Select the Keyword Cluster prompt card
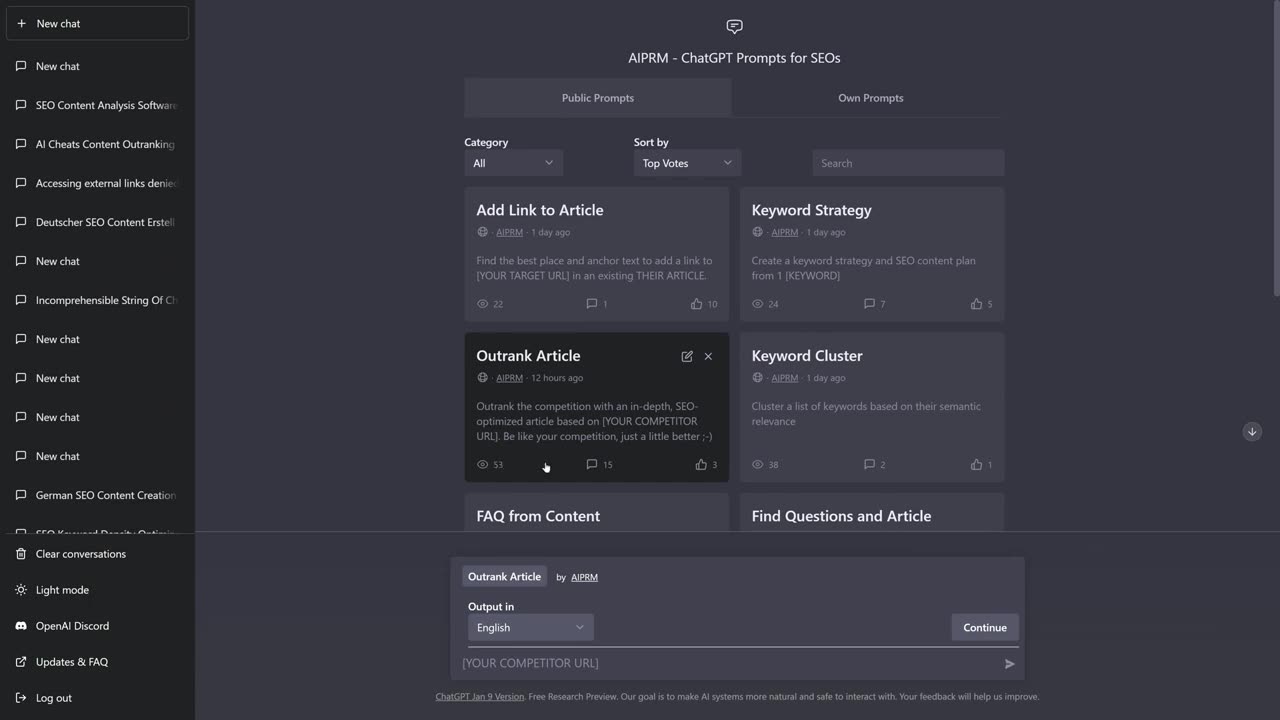This screenshot has width=1280, height=720. coord(872,407)
